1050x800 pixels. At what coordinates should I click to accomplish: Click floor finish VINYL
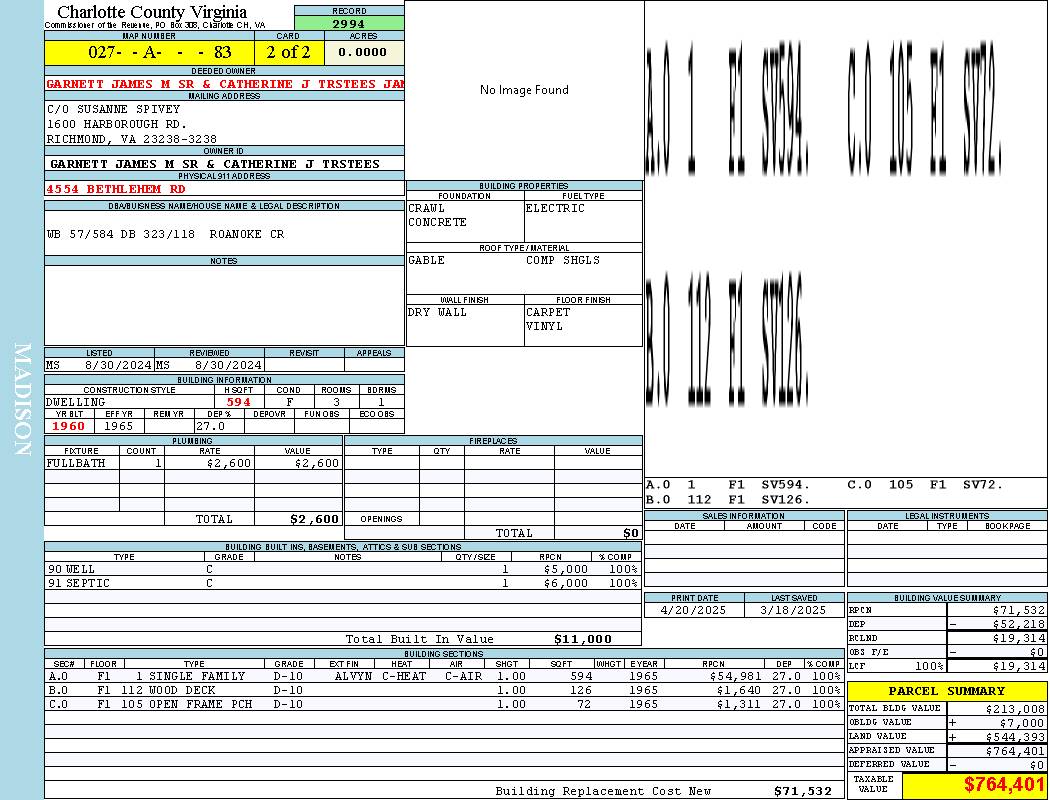pyautogui.click(x=544, y=327)
